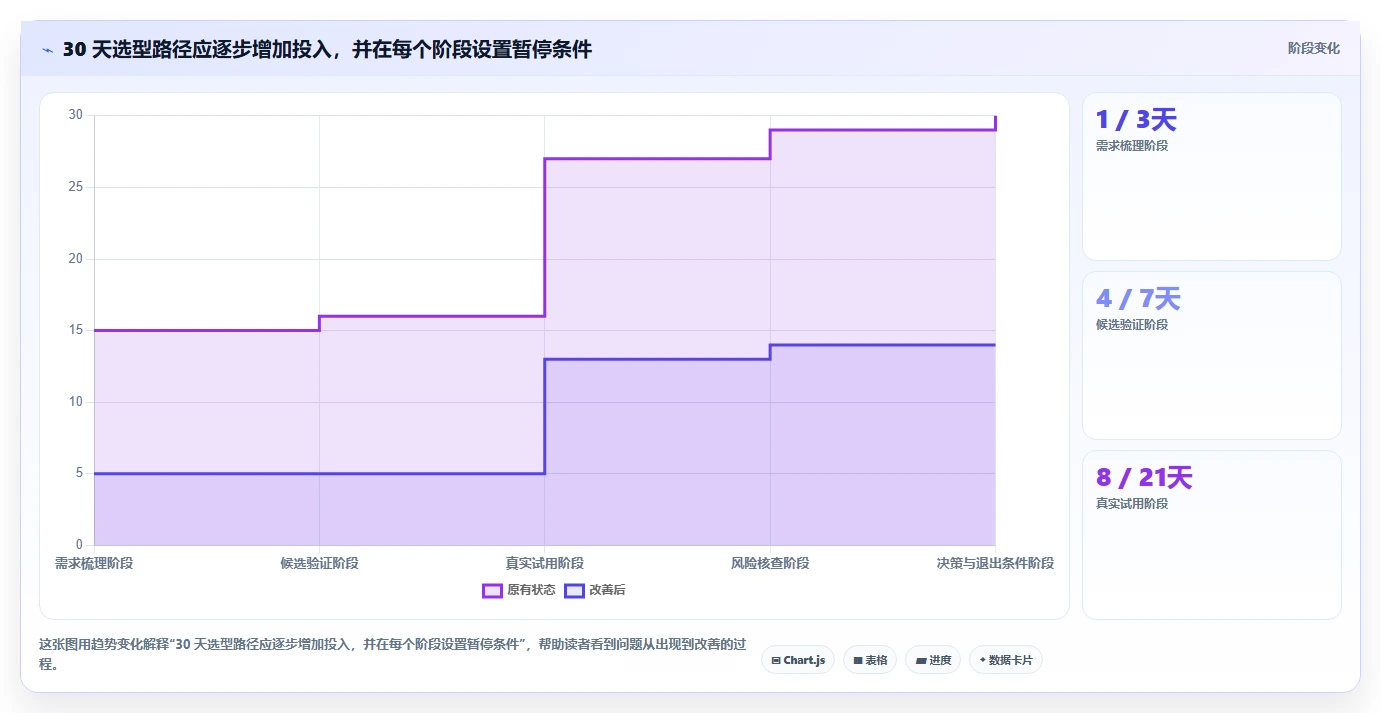Screen dimensions: 1381x713
Task: Open the '1 / 3天' value in 需求梳理阶段 card
Action: [1136, 120]
